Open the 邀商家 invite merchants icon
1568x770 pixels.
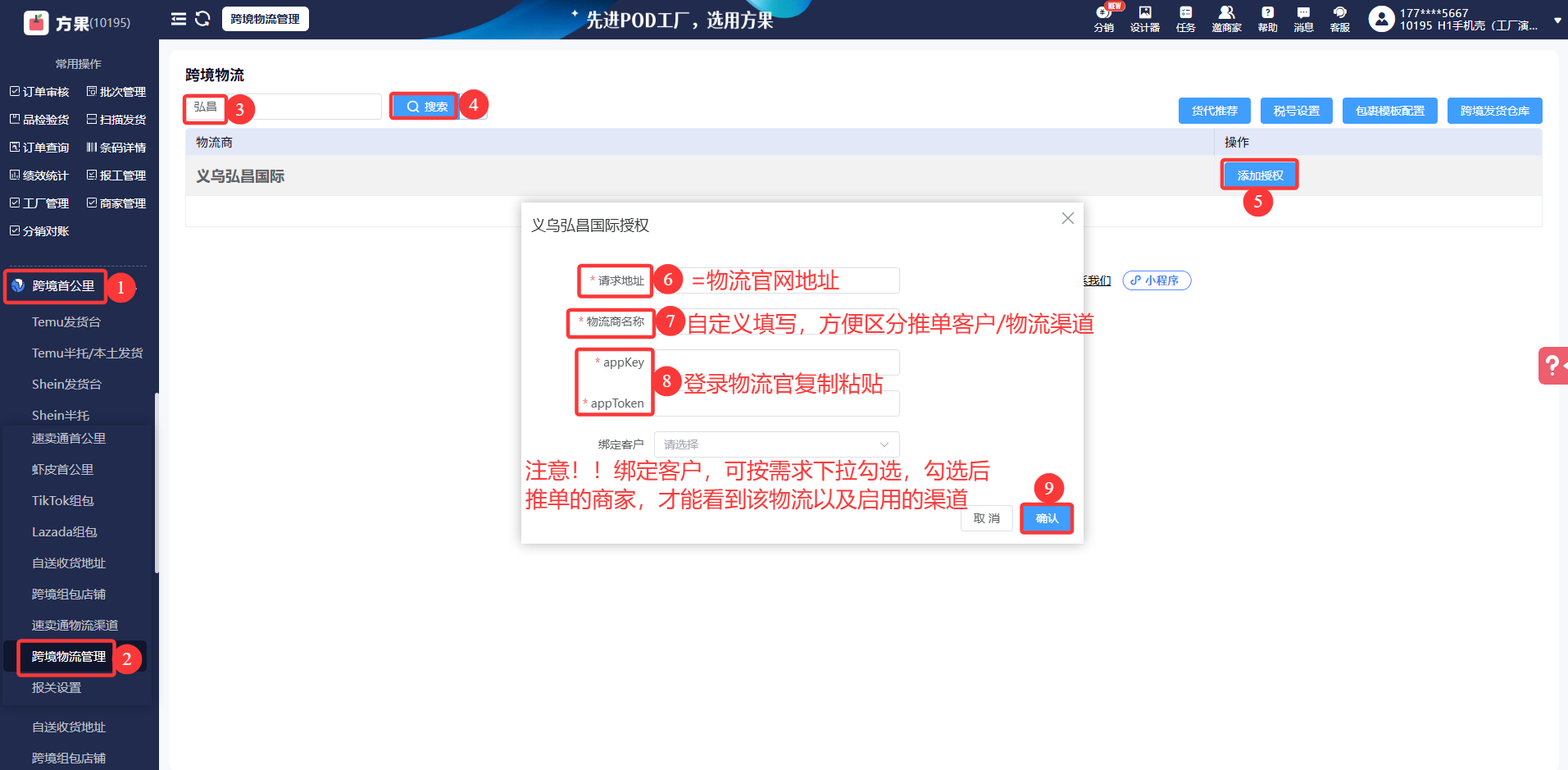coord(1227,19)
